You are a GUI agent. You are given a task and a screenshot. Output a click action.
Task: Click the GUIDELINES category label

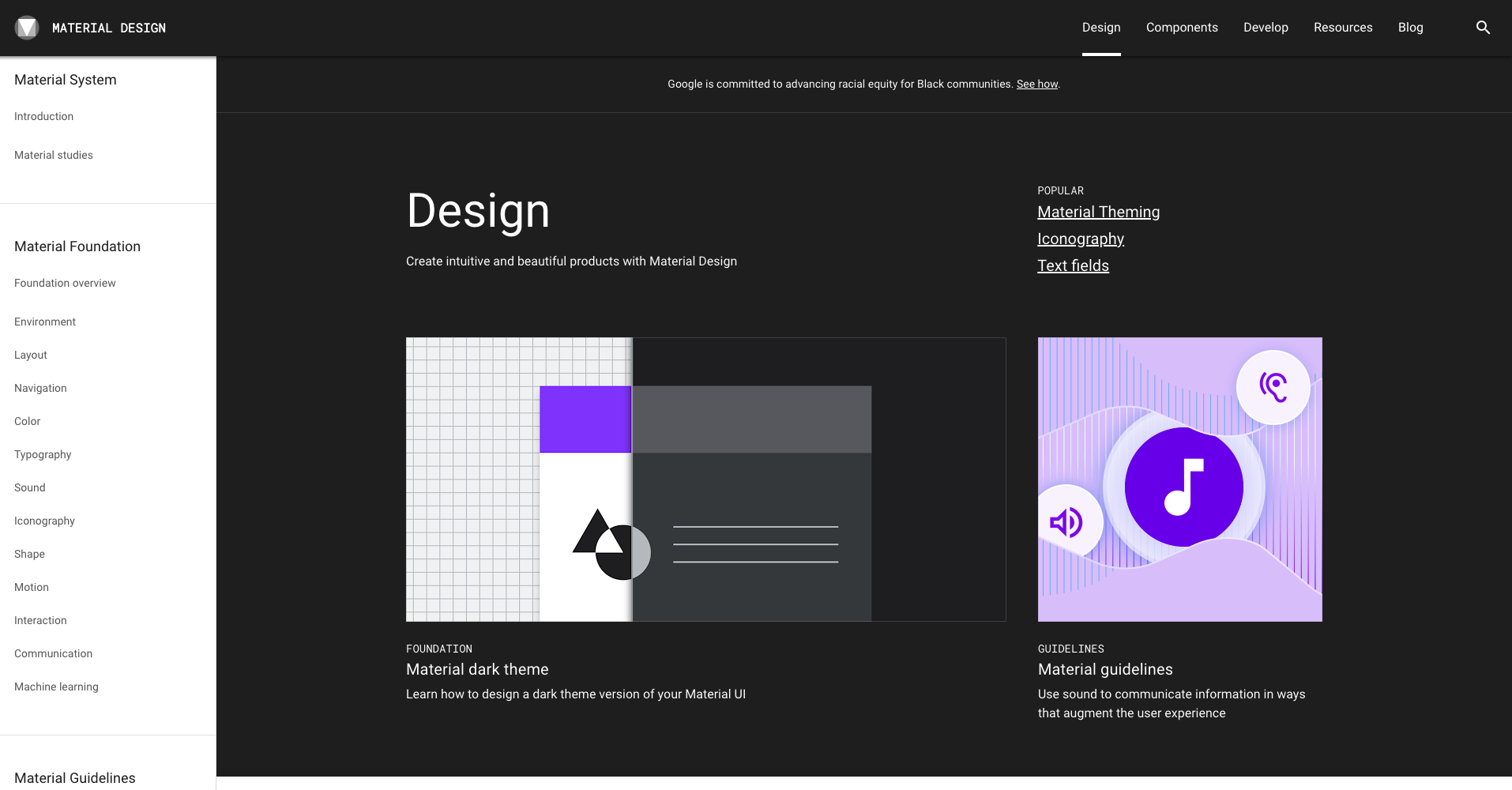1071,649
